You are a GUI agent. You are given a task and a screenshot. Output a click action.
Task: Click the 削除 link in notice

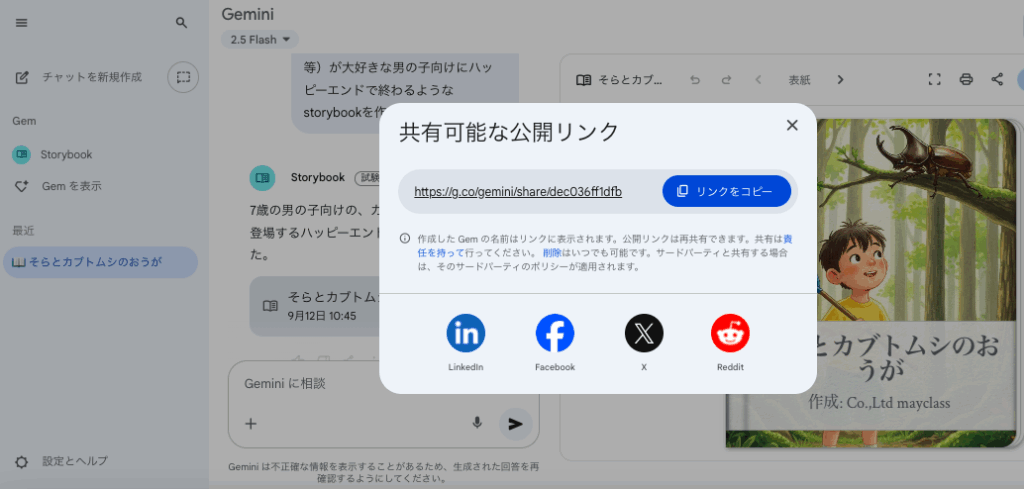[x=552, y=252]
